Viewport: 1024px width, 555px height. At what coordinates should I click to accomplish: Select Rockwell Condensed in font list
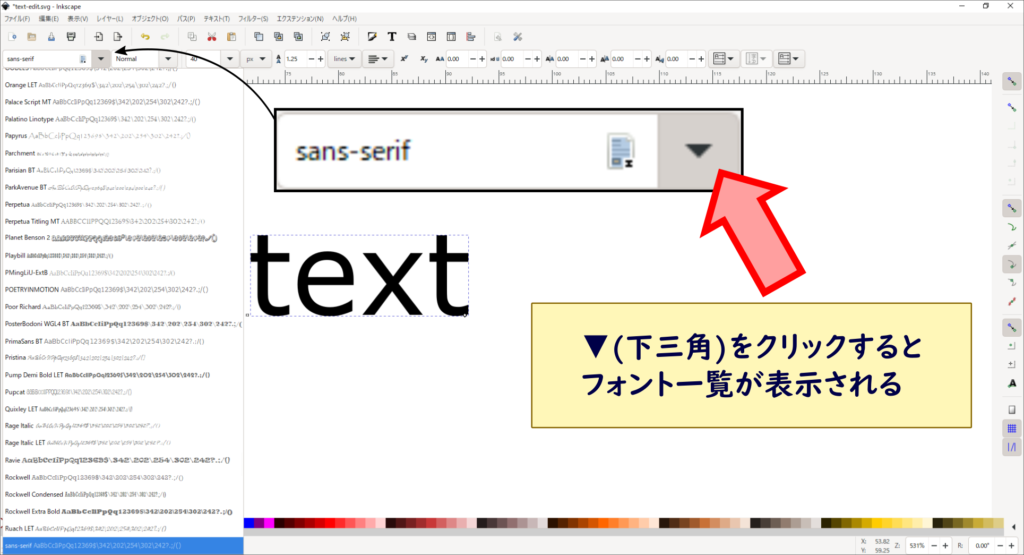pos(121,494)
